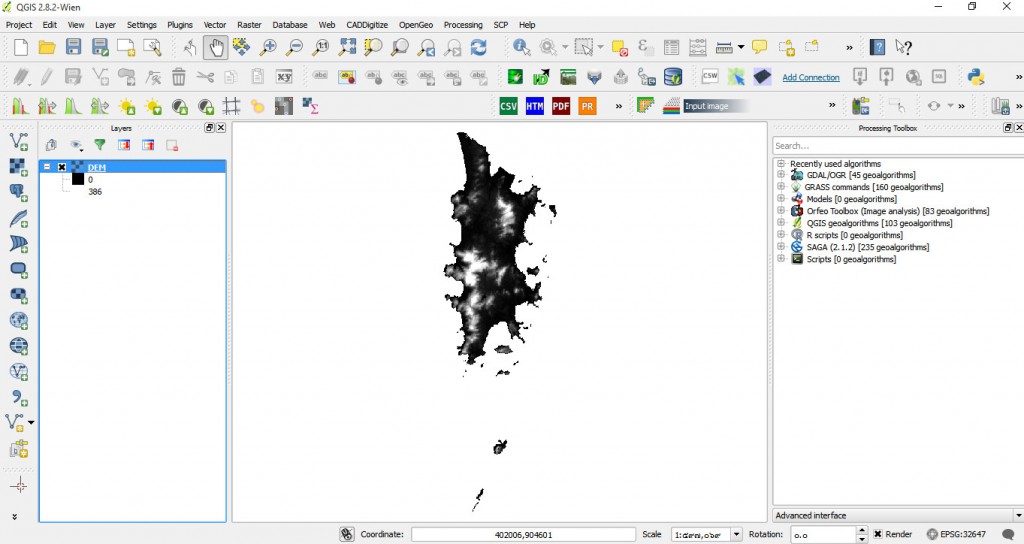The image size is (1024, 544).
Task: Expand SAGA (2.1.2) geoalgorithms group
Action: click(x=781, y=247)
